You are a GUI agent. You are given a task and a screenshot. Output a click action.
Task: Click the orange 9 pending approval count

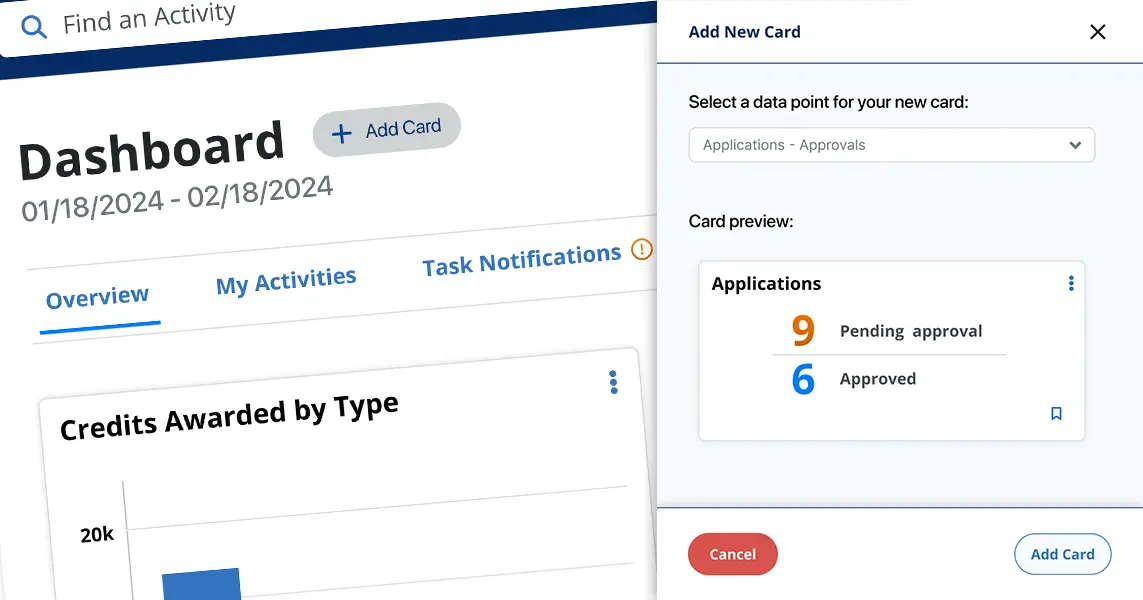point(803,331)
